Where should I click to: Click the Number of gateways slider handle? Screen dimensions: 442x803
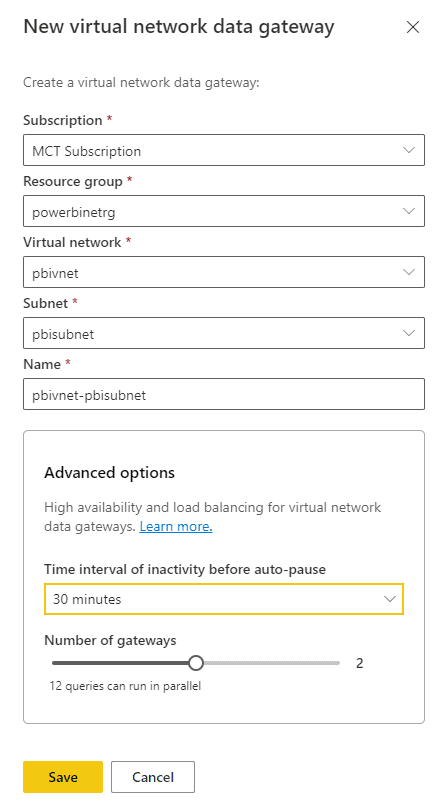(196, 663)
